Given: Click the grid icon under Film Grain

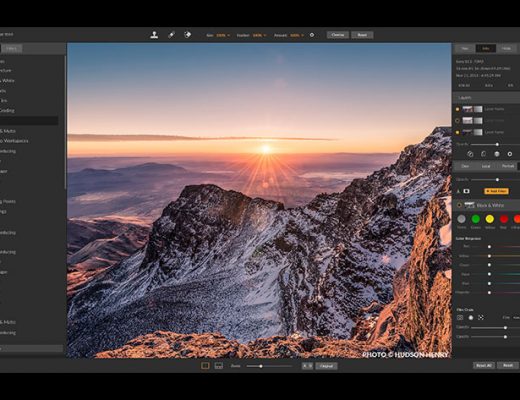Looking at the screenshot, I should point(460,318).
